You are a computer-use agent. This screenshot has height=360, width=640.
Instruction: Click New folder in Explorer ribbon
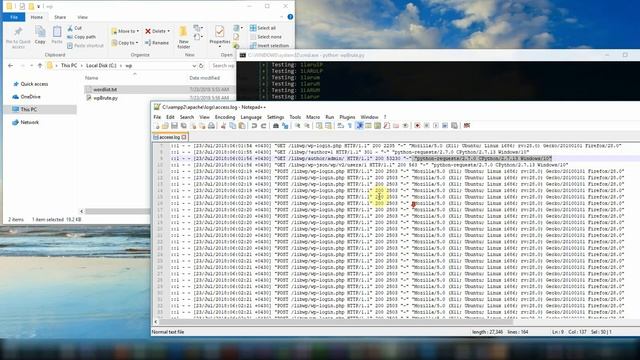coord(184,38)
